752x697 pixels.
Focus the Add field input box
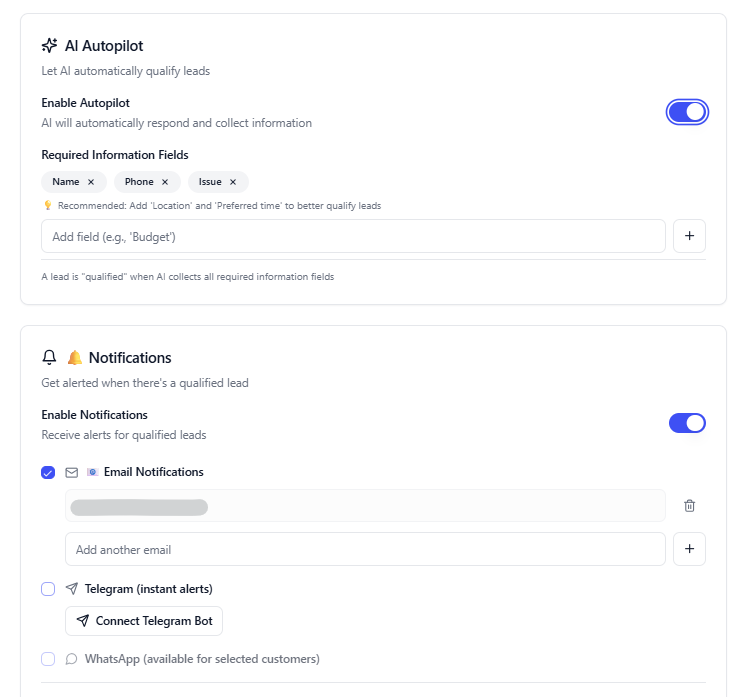[353, 237]
